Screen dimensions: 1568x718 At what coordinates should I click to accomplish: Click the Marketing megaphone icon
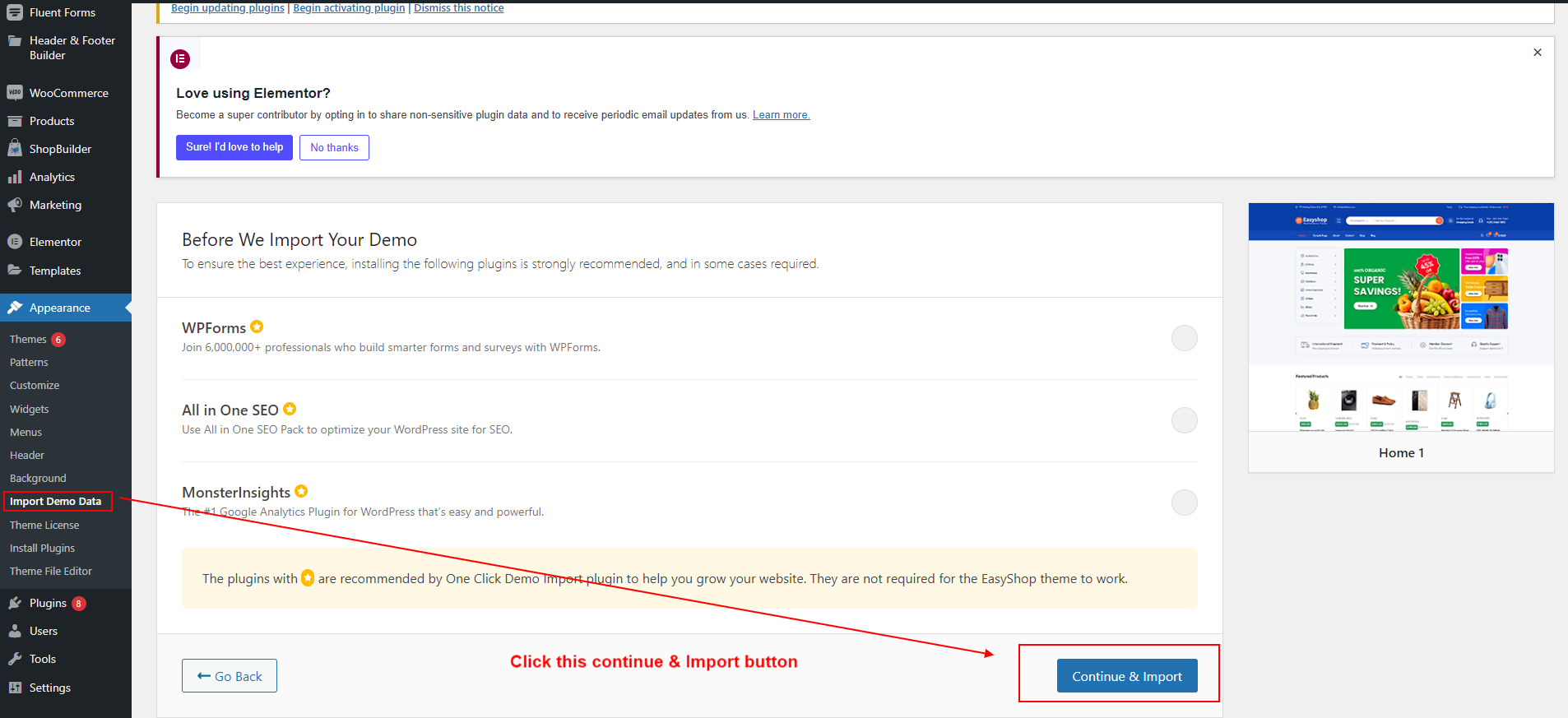15,205
